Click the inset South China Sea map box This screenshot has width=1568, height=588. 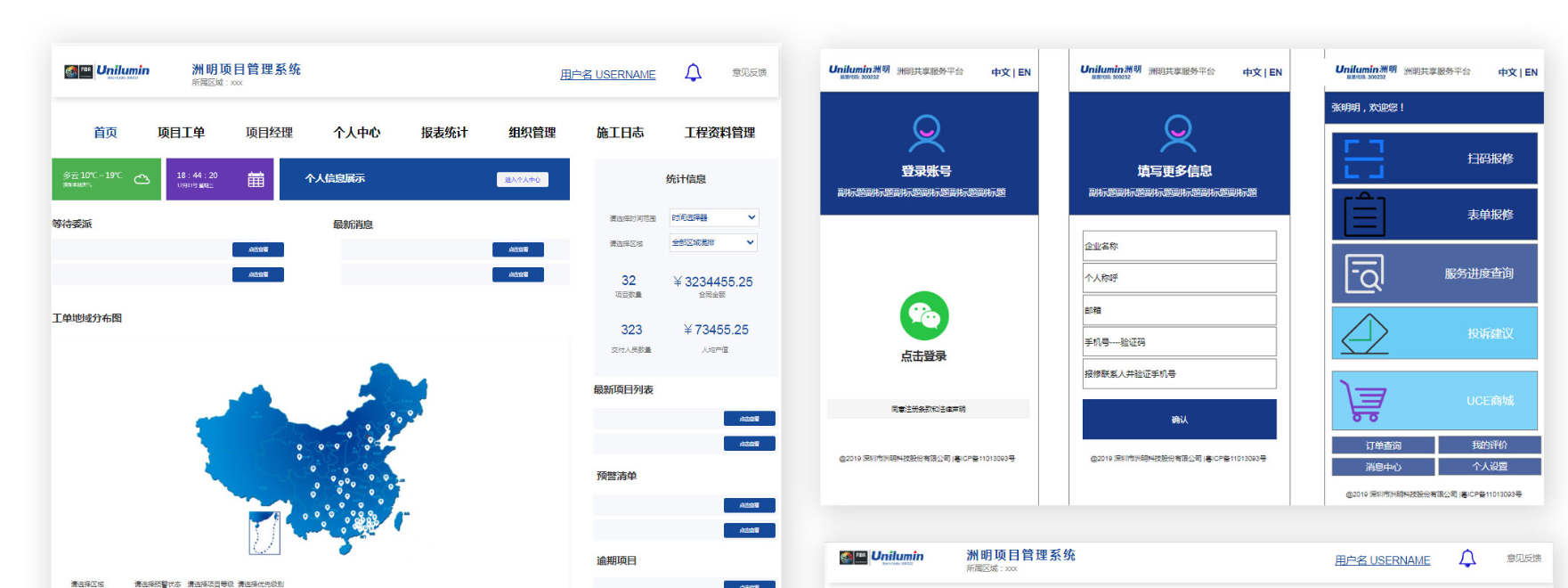click(264, 533)
